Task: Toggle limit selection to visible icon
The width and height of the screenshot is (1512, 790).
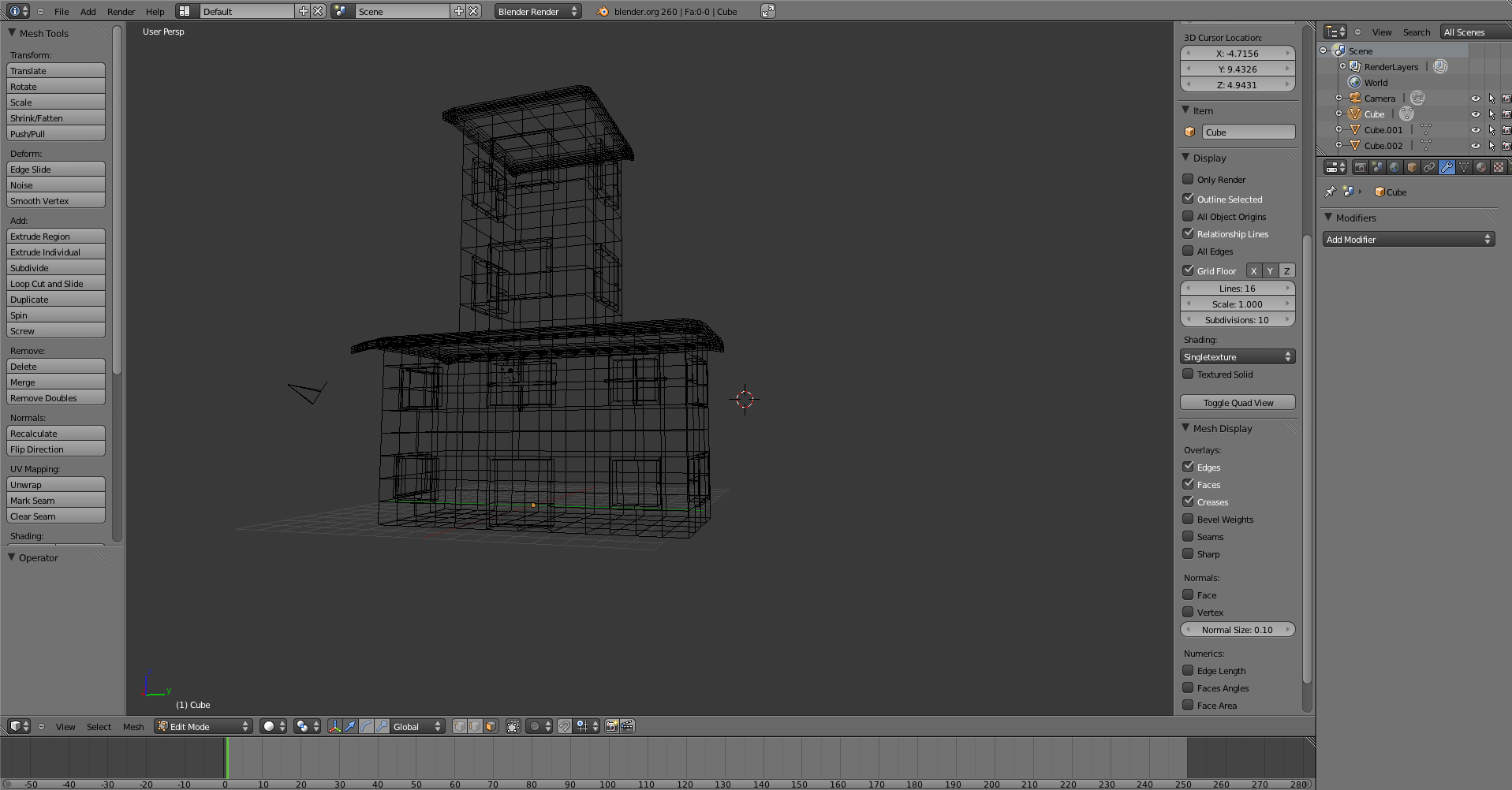Action: (x=513, y=726)
